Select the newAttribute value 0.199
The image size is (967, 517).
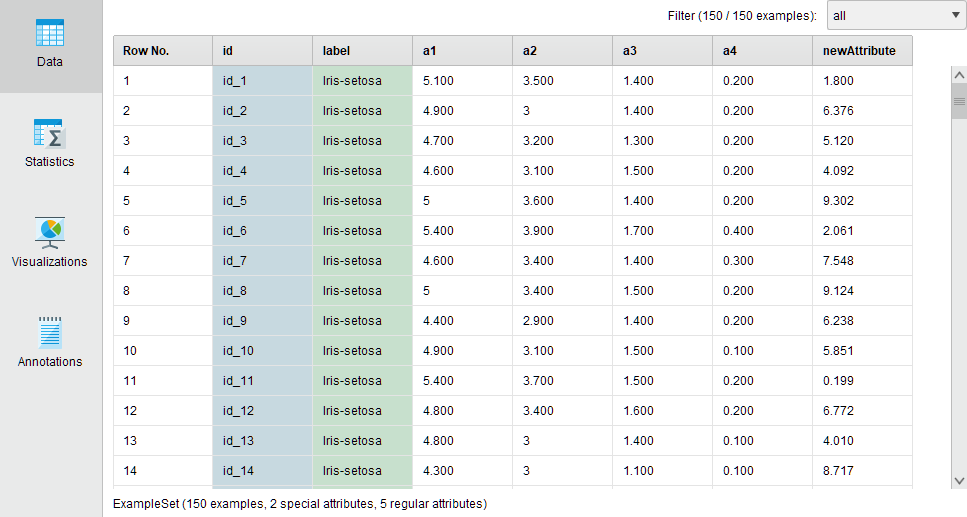pyautogui.click(x=838, y=381)
